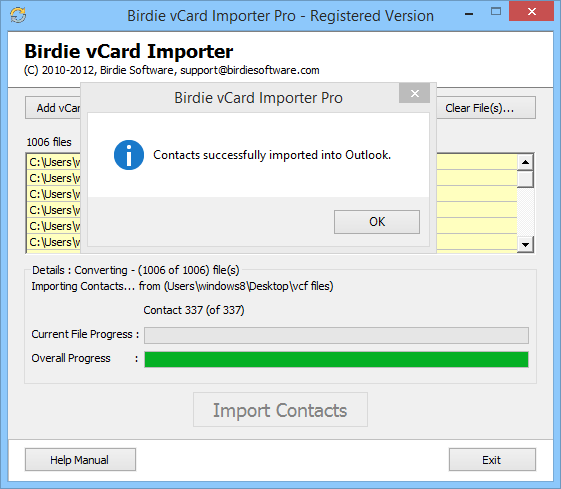Click the Current File Progress bar
The image size is (561, 489).
pos(336,335)
